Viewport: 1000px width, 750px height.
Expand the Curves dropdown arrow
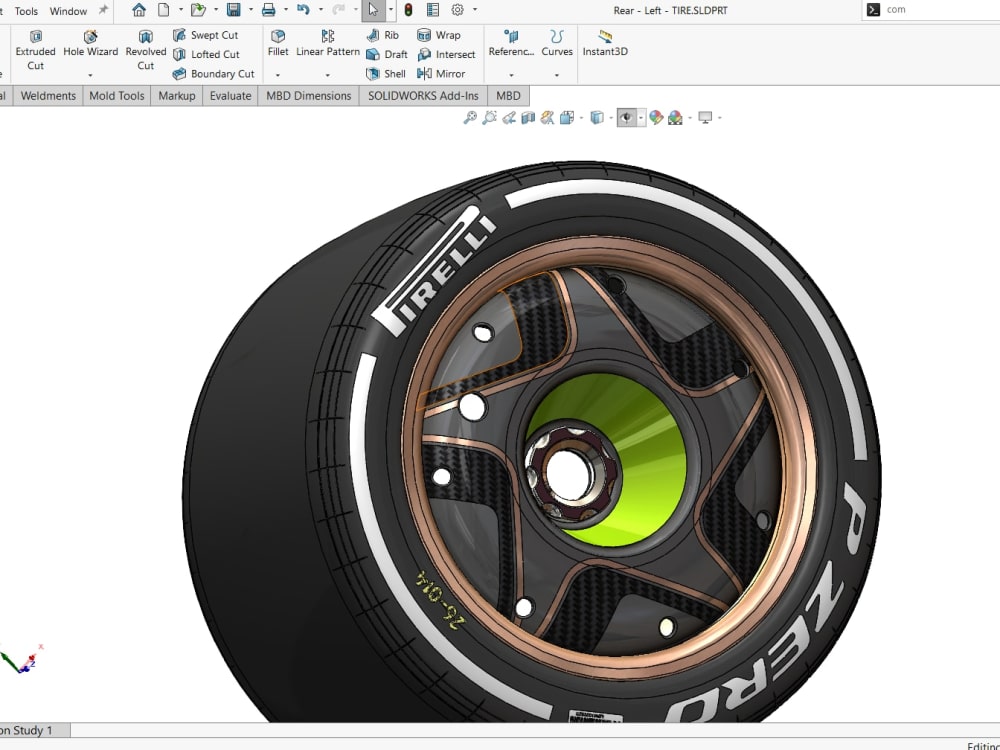coord(557,75)
